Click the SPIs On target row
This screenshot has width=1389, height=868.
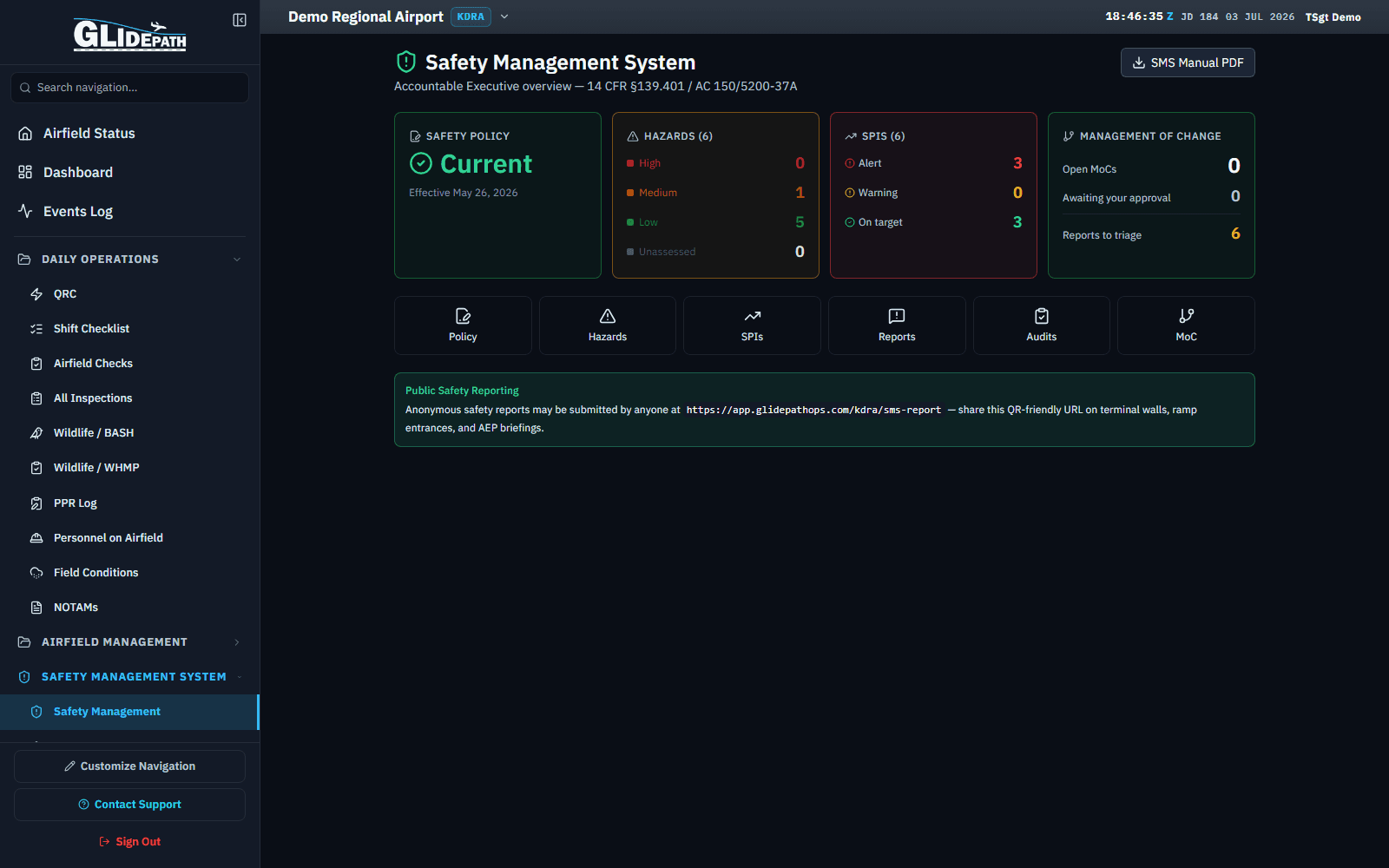(x=933, y=222)
